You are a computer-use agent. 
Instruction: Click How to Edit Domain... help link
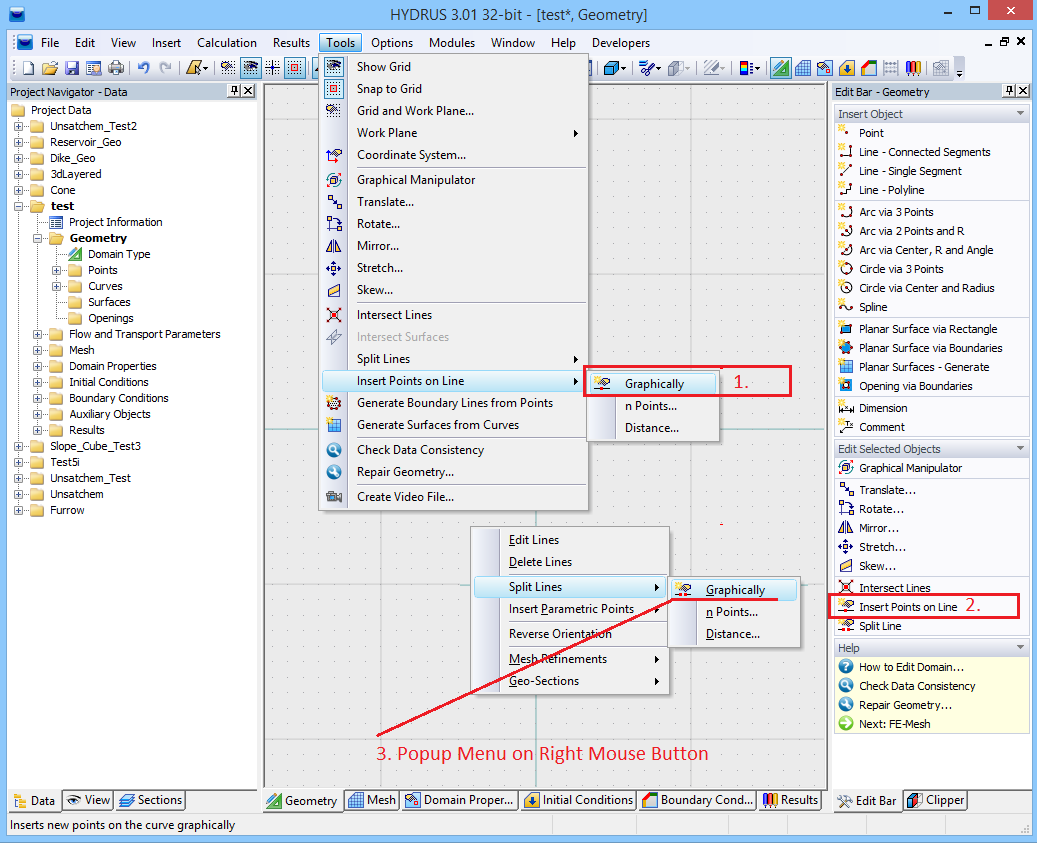click(911, 667)
